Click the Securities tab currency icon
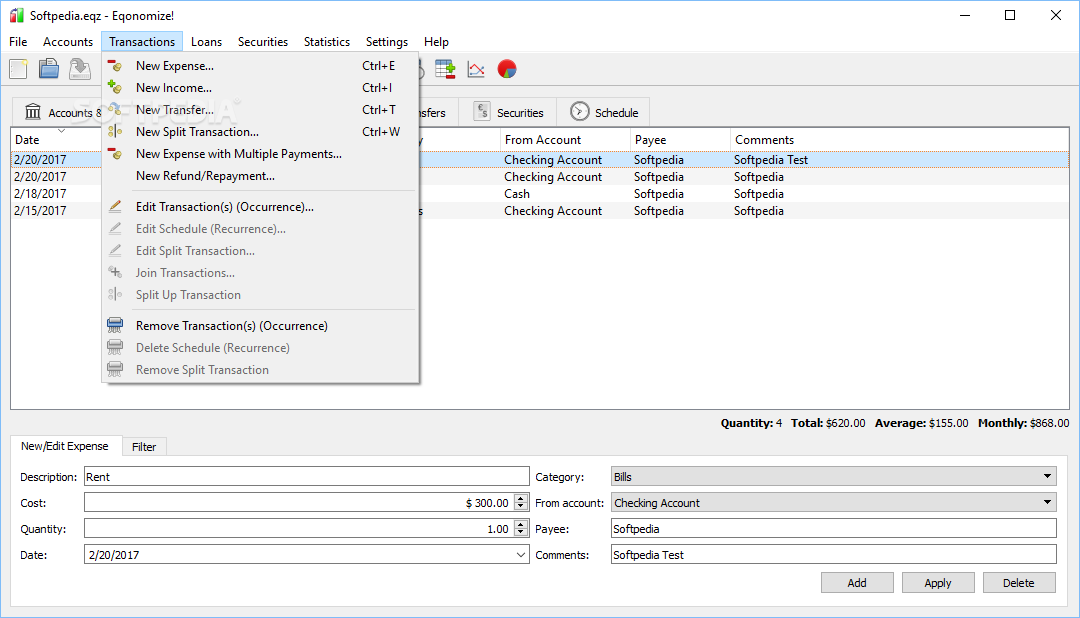The height and width of the screenshot is (618, 1080). (482, 112)
